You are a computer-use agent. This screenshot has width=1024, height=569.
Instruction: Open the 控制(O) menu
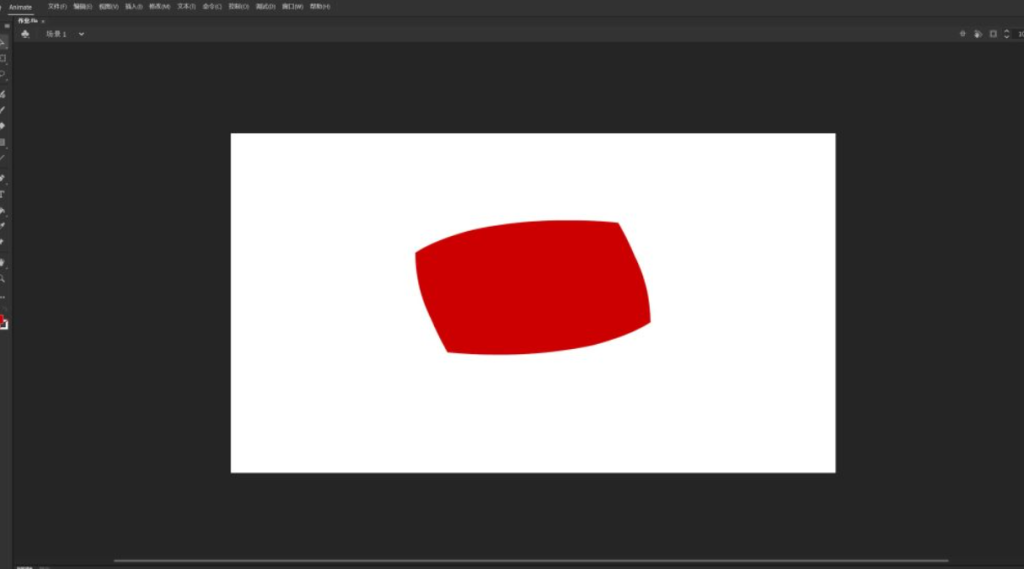238,7
